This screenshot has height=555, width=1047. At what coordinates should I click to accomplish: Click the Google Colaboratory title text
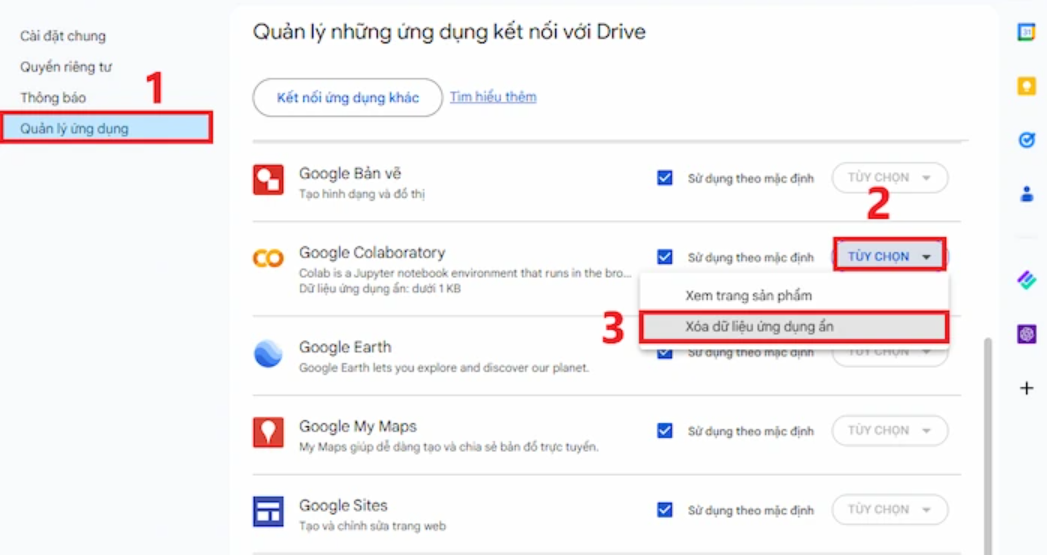coord(372,252)
